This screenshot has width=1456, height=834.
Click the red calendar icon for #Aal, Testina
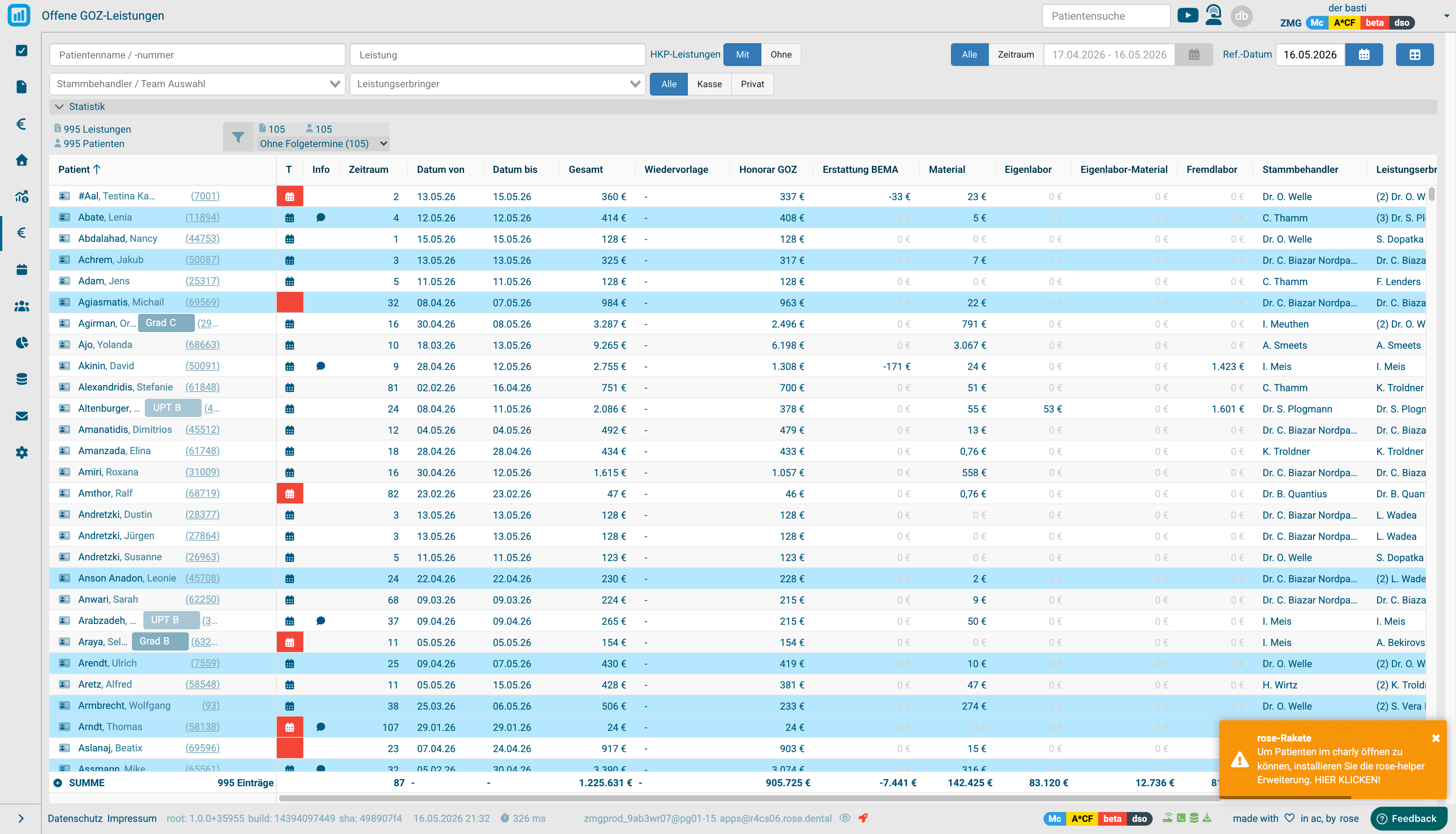pos(290,196)
